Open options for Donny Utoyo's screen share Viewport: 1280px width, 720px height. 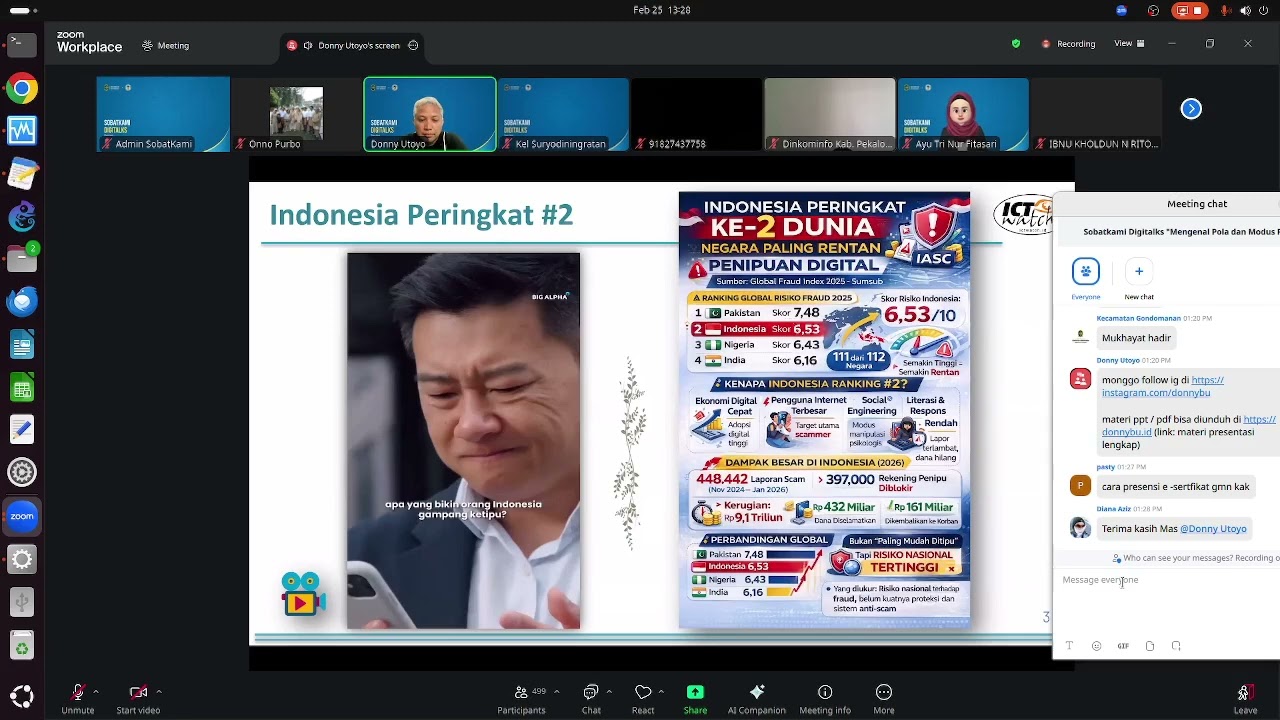pos(413,45)
